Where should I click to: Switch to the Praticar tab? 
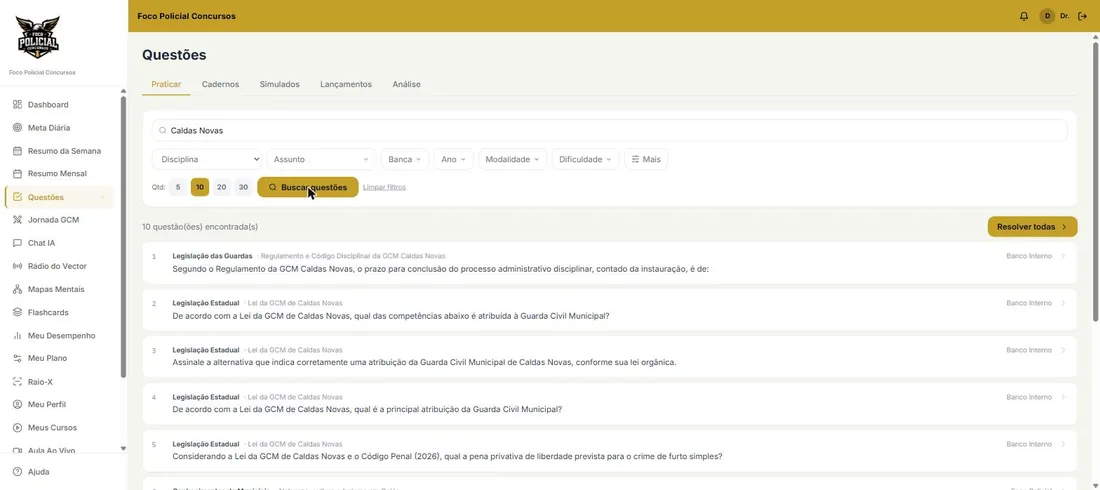click(x=166, y=84)
